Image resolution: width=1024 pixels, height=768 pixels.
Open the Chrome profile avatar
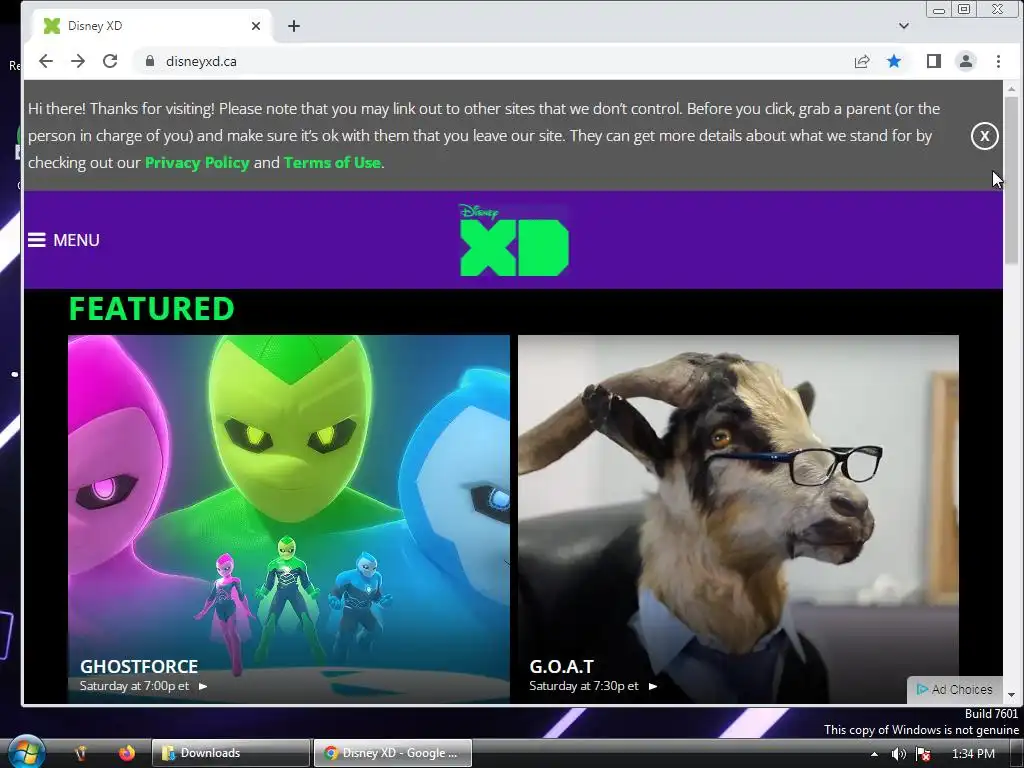(966, 61)
